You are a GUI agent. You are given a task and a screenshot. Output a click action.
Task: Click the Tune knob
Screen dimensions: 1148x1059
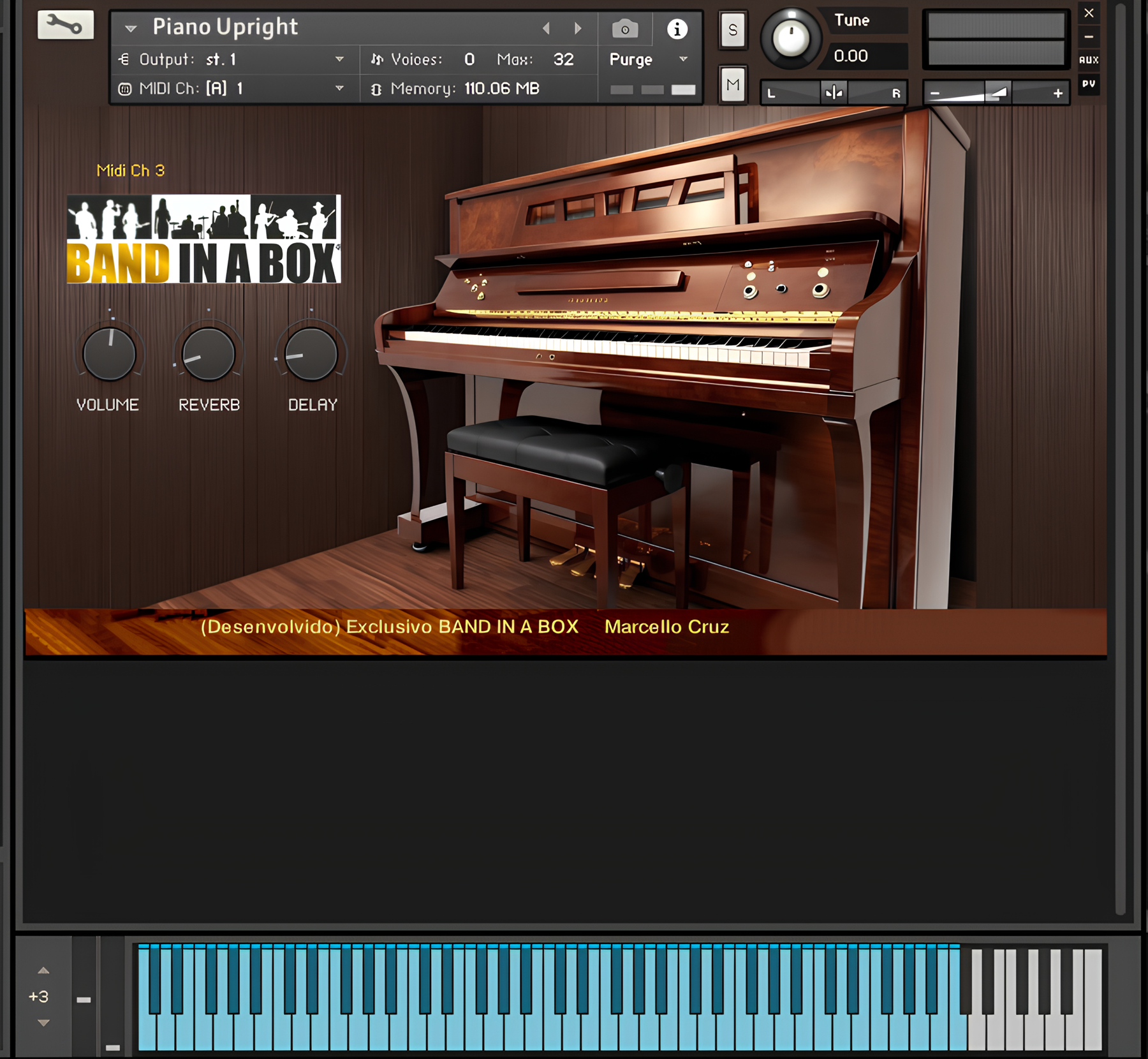(791, 39)
